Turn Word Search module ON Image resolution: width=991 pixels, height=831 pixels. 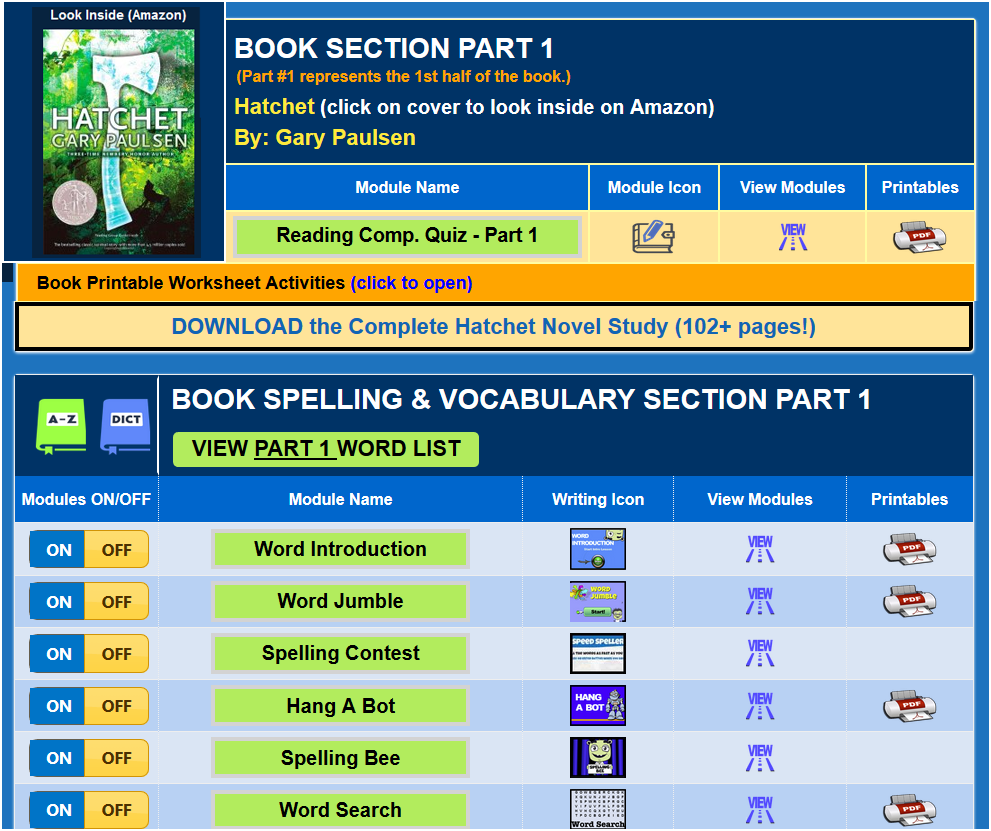point(58,810)
